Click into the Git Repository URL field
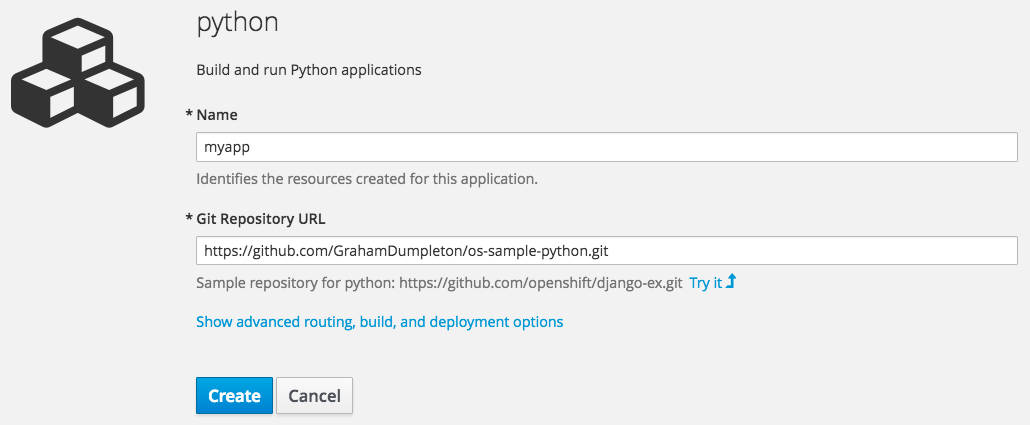This screenshot has width=1030, height=425. (x=606, y=250)
